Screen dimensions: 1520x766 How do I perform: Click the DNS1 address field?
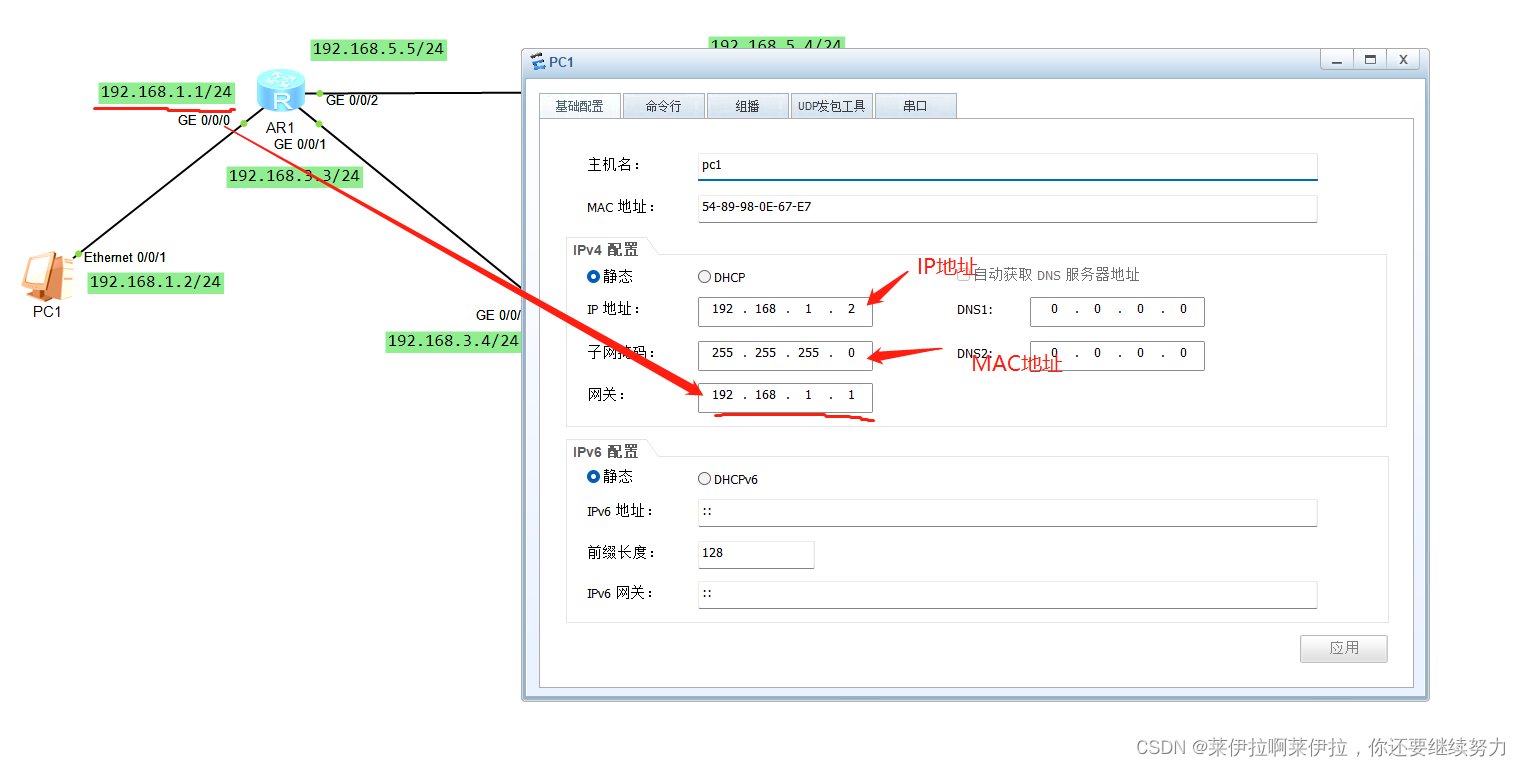(x=1117, y=311)
